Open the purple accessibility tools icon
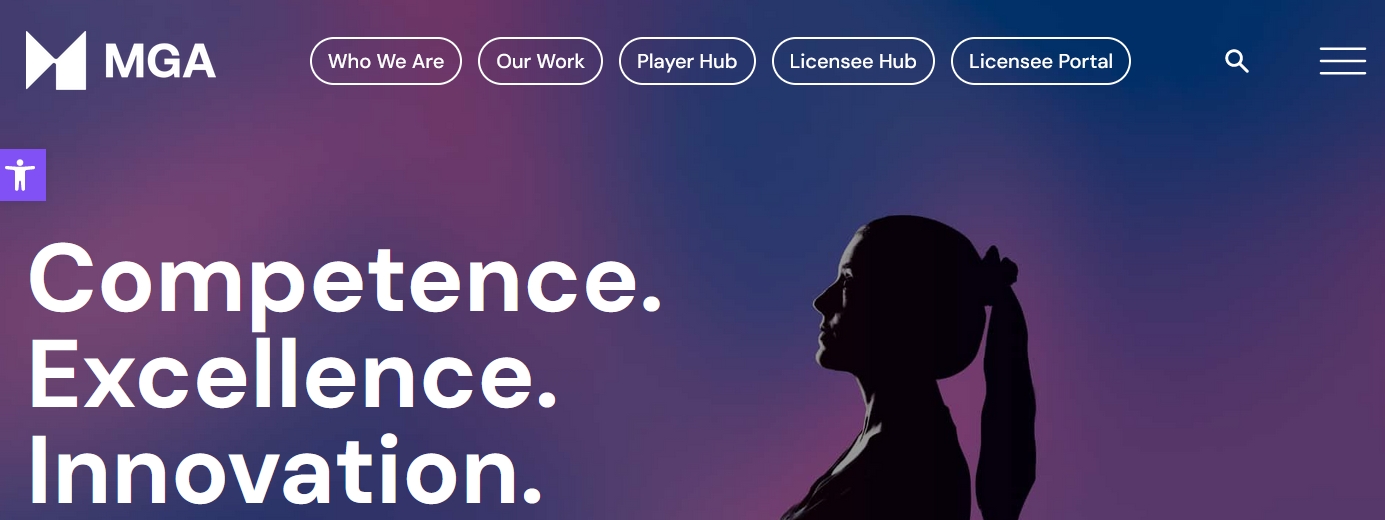The width and height of the screenshot is (1385, 520). [x=20, y=175]
